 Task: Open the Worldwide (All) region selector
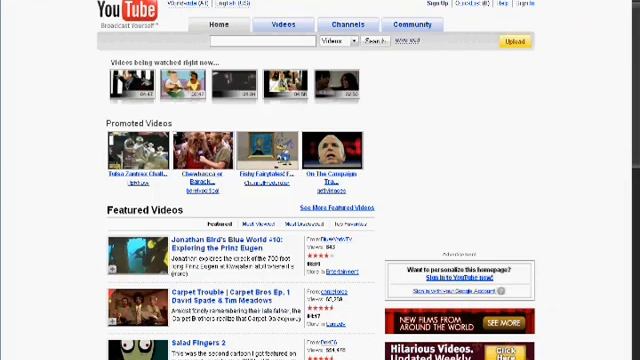click(x=188, y=3)
